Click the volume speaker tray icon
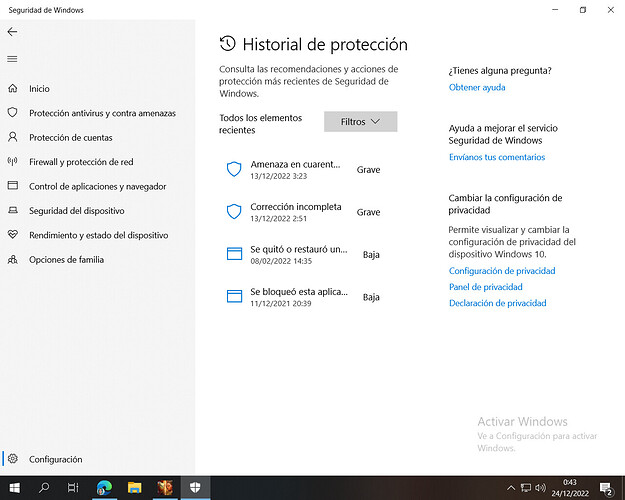The image size is (625, 500). pyautogui.click(x=540, y=487)
